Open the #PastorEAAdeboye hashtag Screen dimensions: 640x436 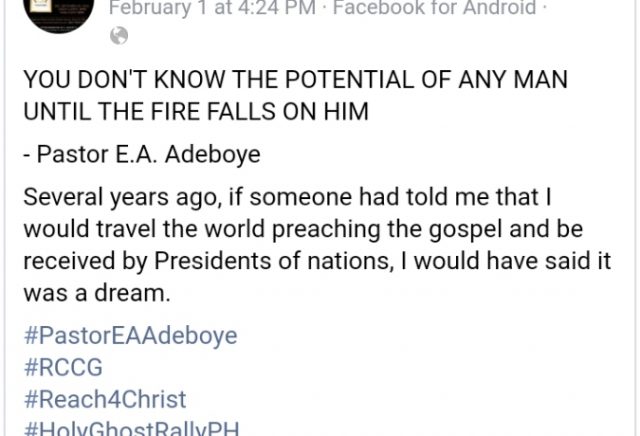coord(130,335)
